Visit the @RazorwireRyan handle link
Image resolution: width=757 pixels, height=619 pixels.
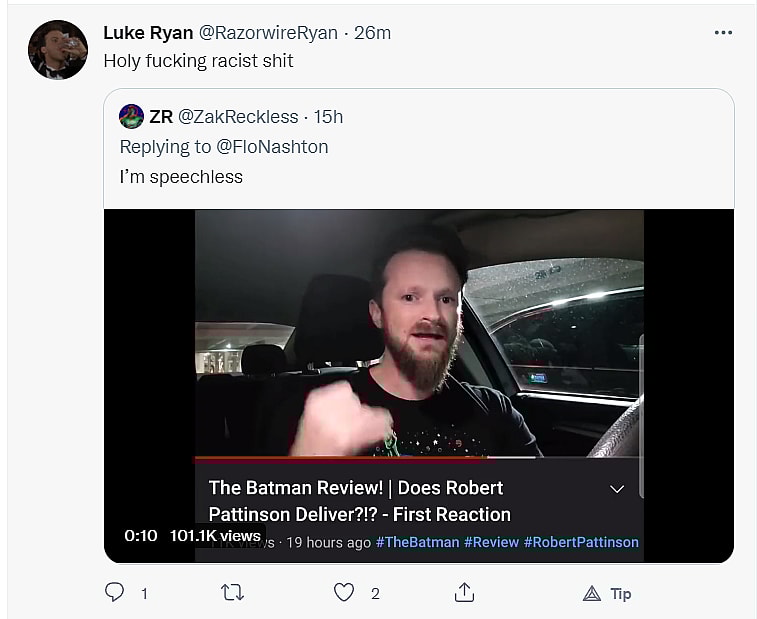268,33
